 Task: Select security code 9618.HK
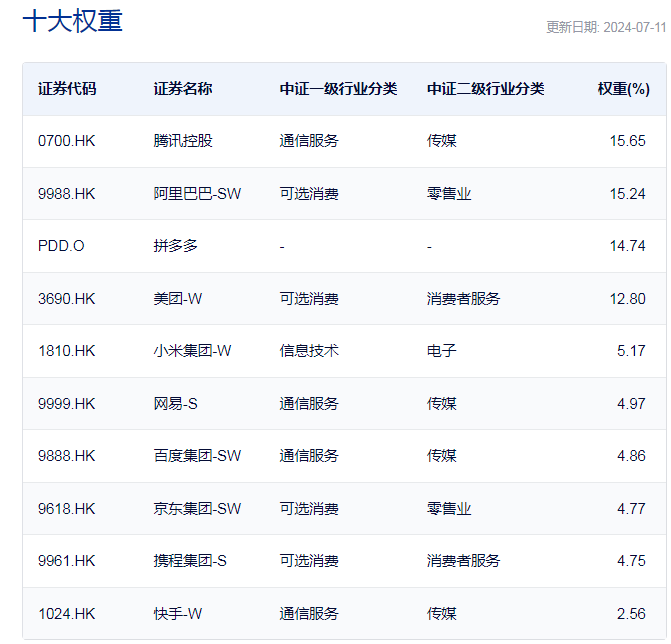(66, 509)
